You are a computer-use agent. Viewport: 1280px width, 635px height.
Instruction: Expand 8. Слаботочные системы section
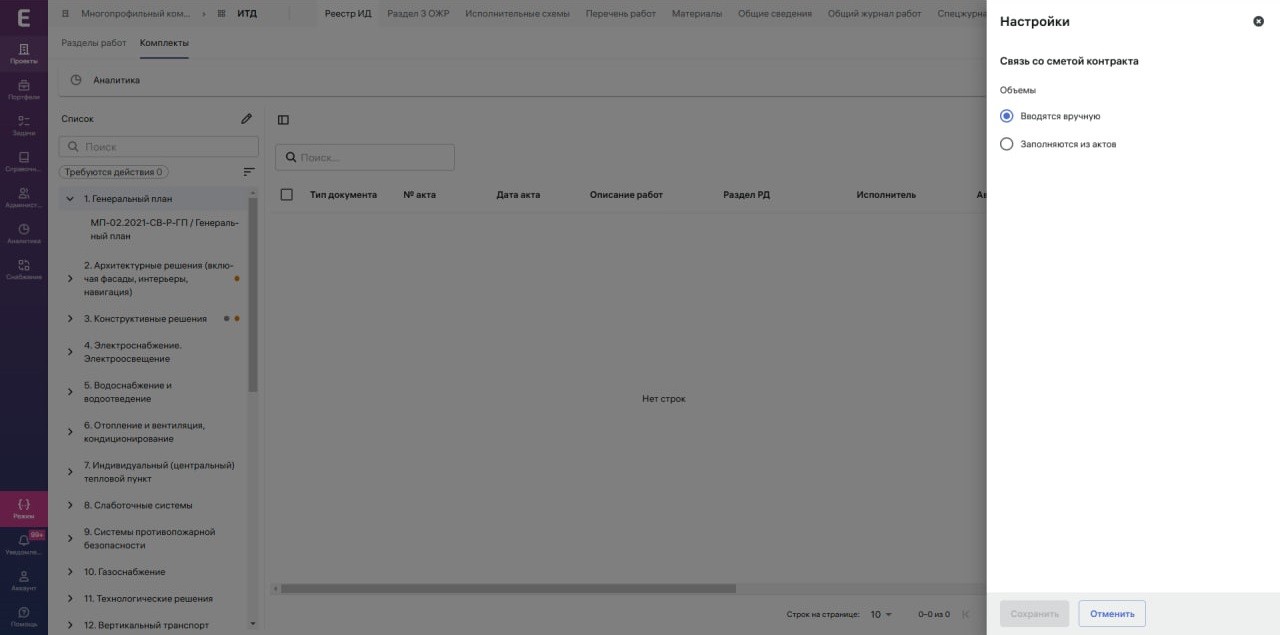(70, 505)
